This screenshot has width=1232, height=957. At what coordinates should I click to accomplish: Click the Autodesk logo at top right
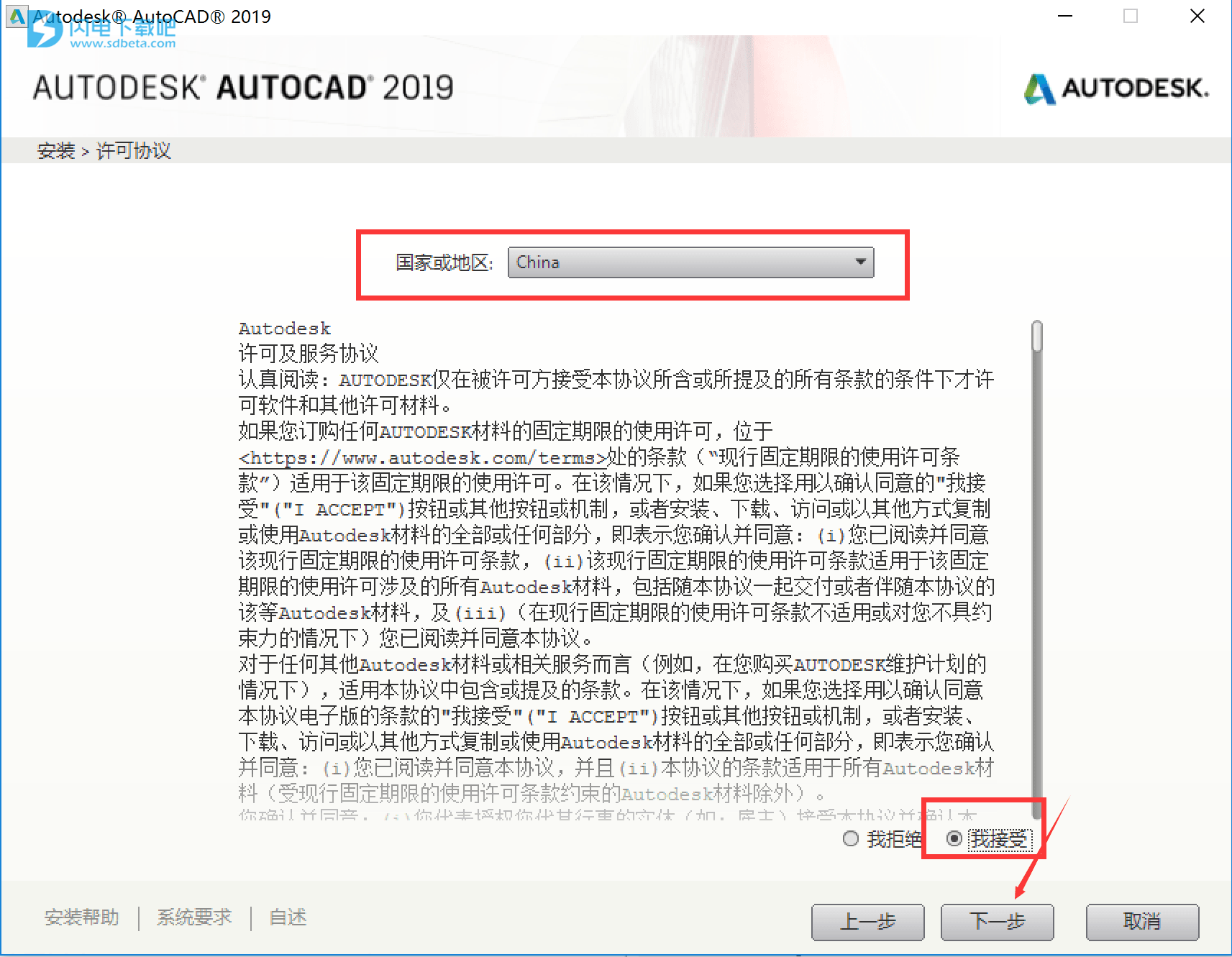coord(1116,89)
